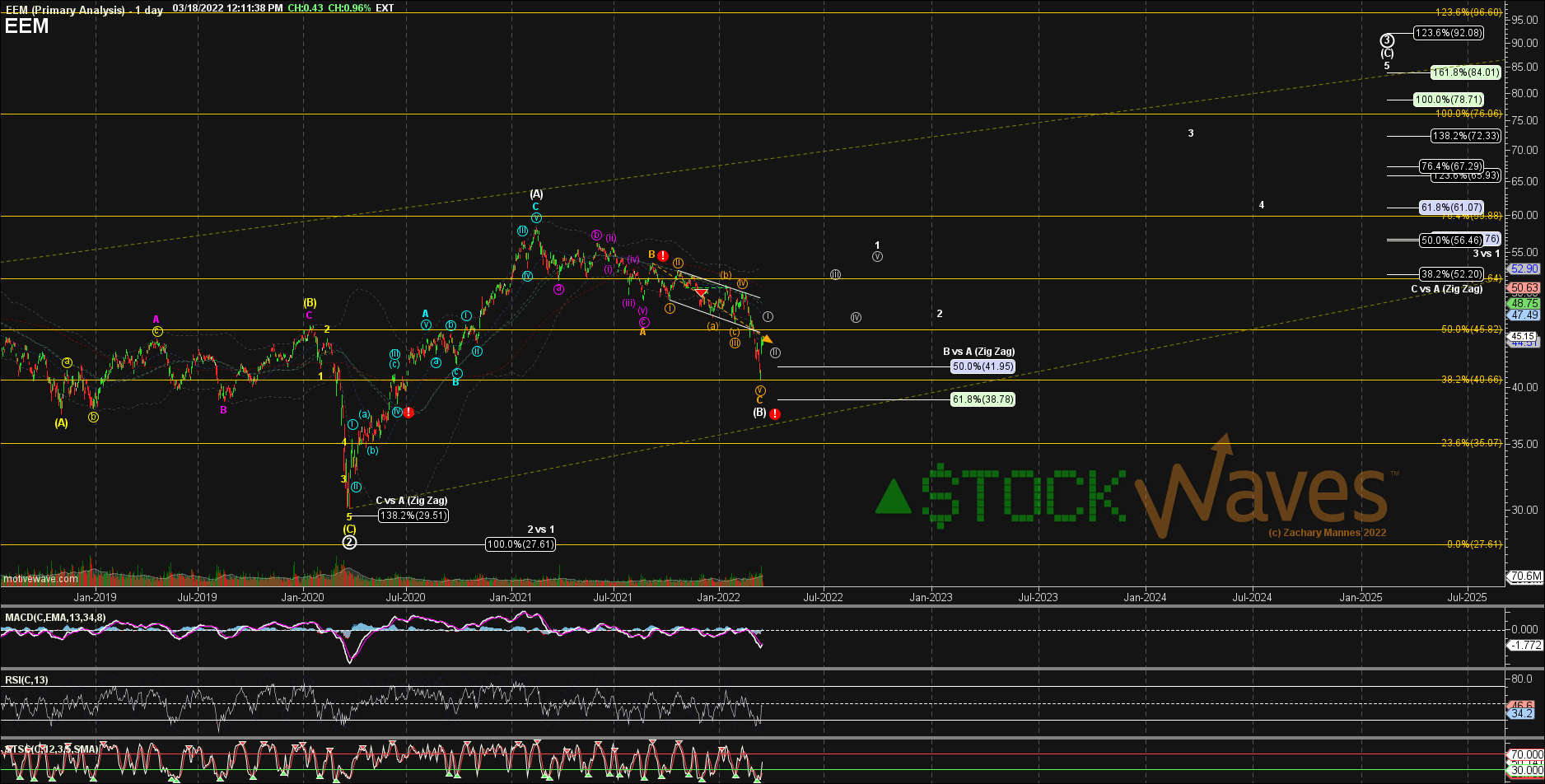
Task: Select the "138.2%(29.51)" label near 2020 low
Action: [413, 516]
